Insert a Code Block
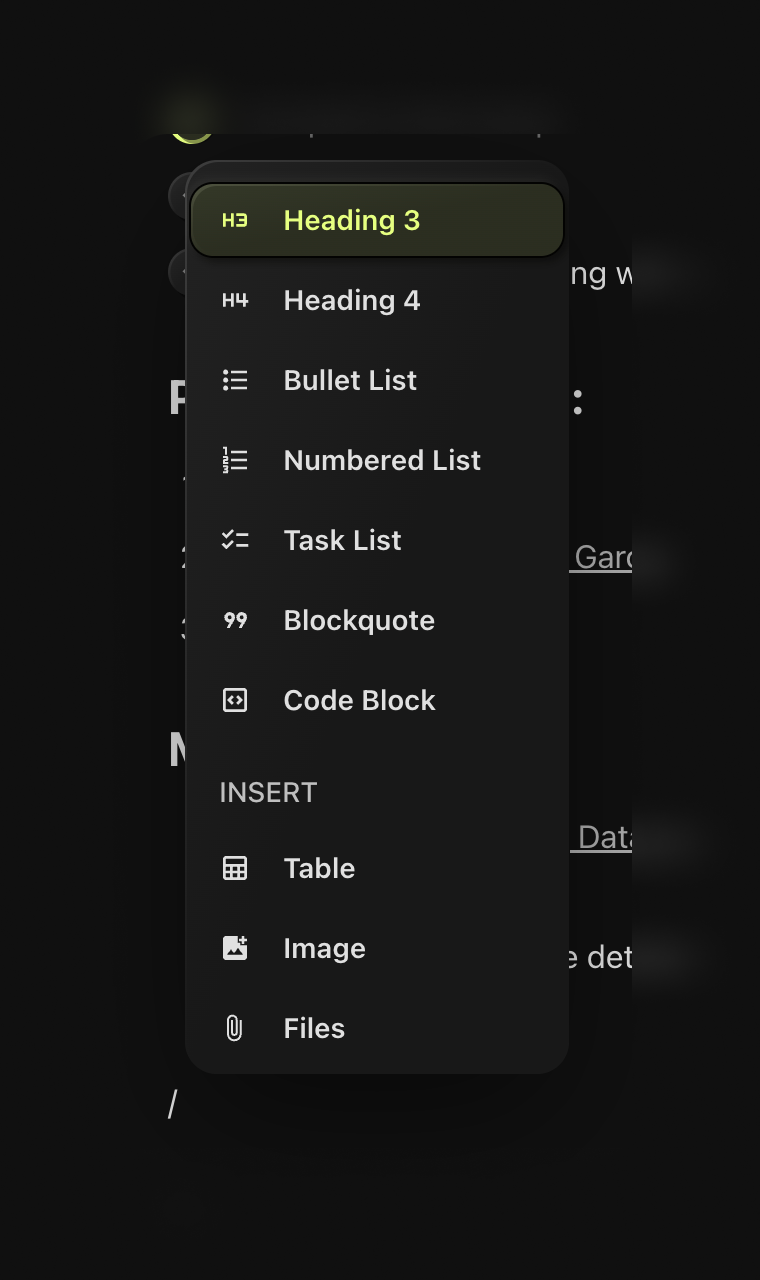760x1280 pixels. tap(359, 701)
